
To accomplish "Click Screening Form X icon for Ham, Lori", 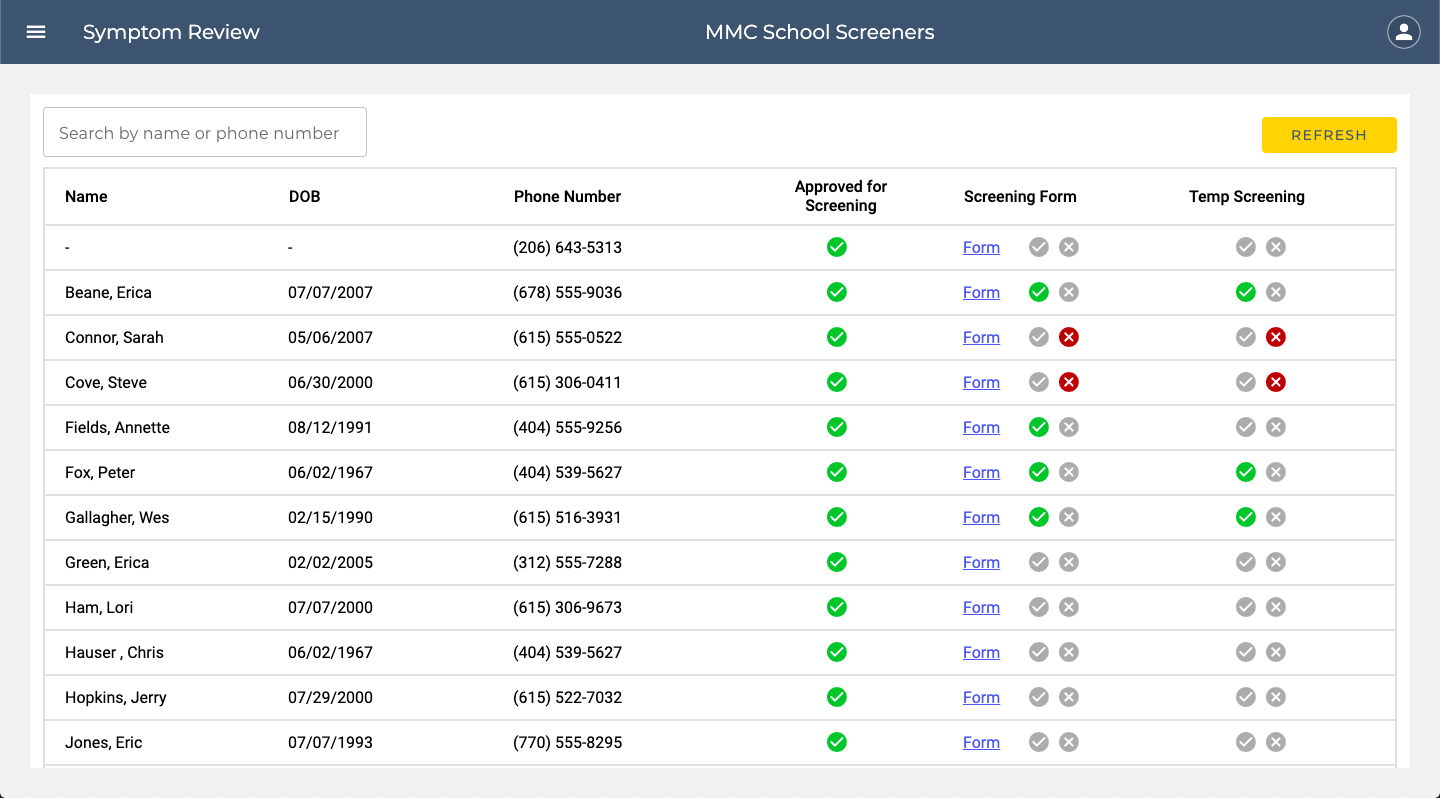I will click(x=1069, y=607).
